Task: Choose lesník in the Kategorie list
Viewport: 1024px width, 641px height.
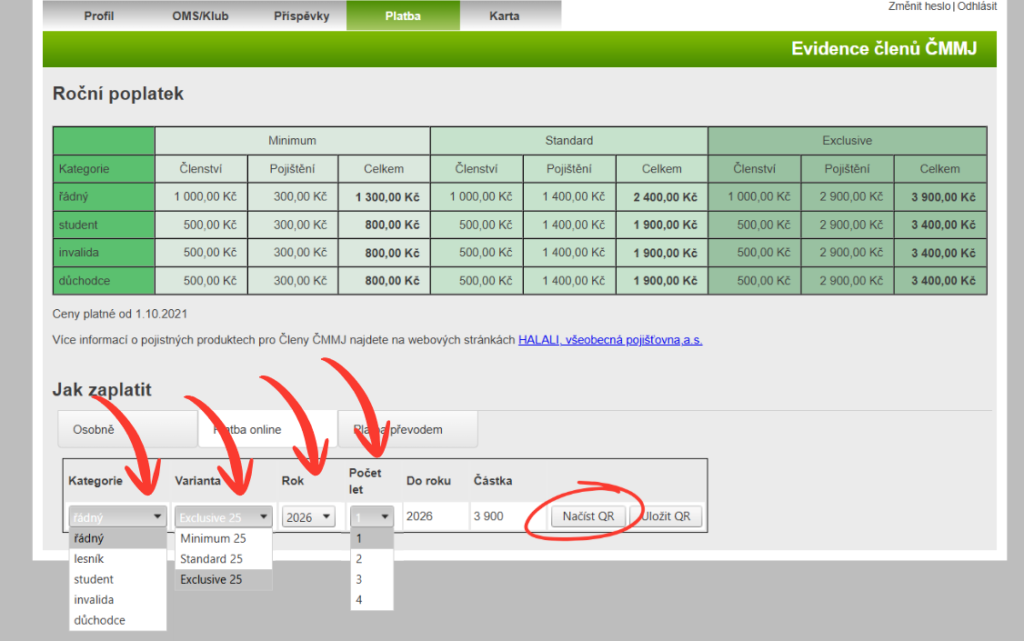Action: coord(118,559)
